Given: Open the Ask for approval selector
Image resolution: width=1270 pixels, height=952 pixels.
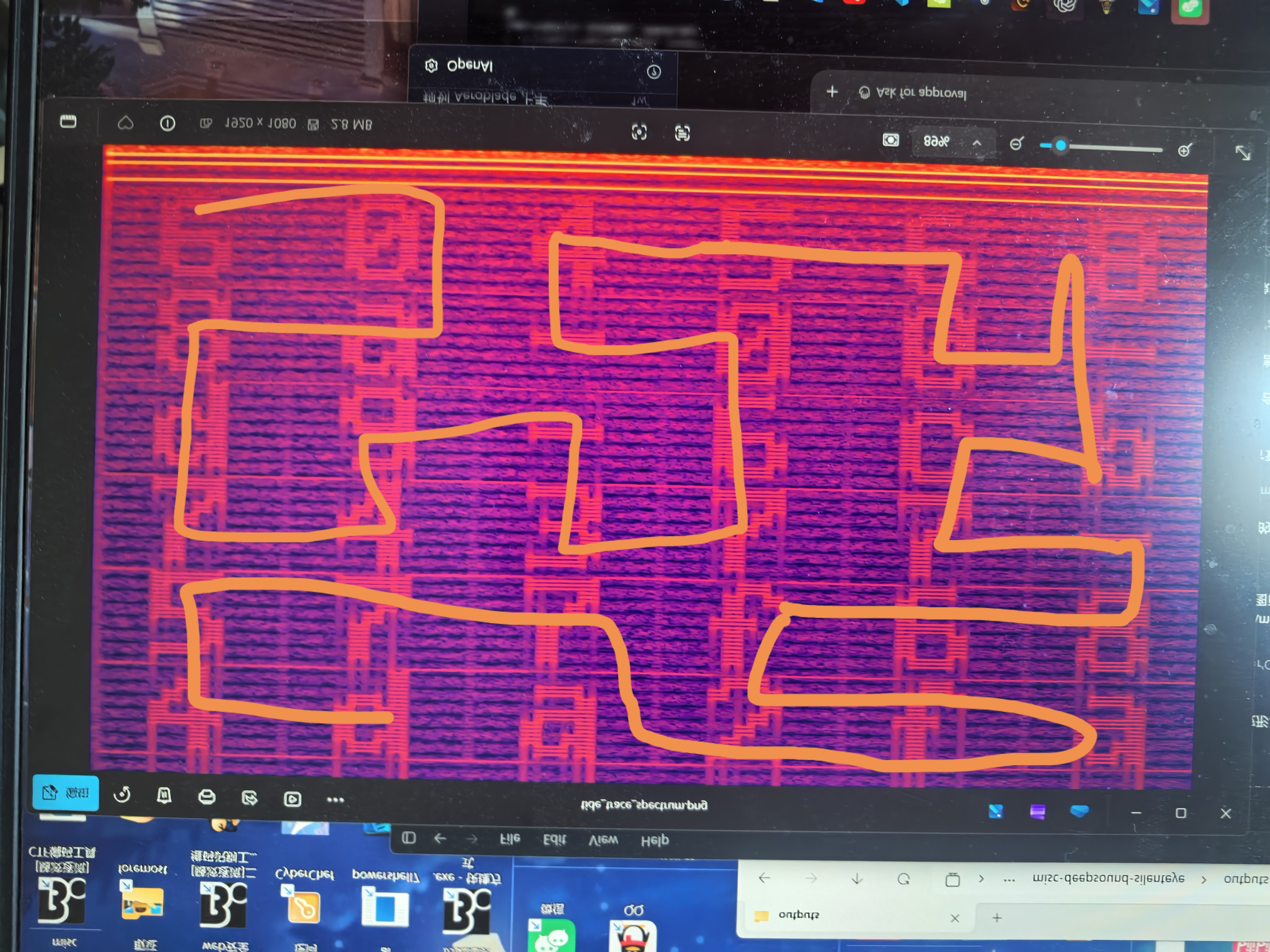Looking at the screenshot, I should pyautogui.click(x=913, y=93).
